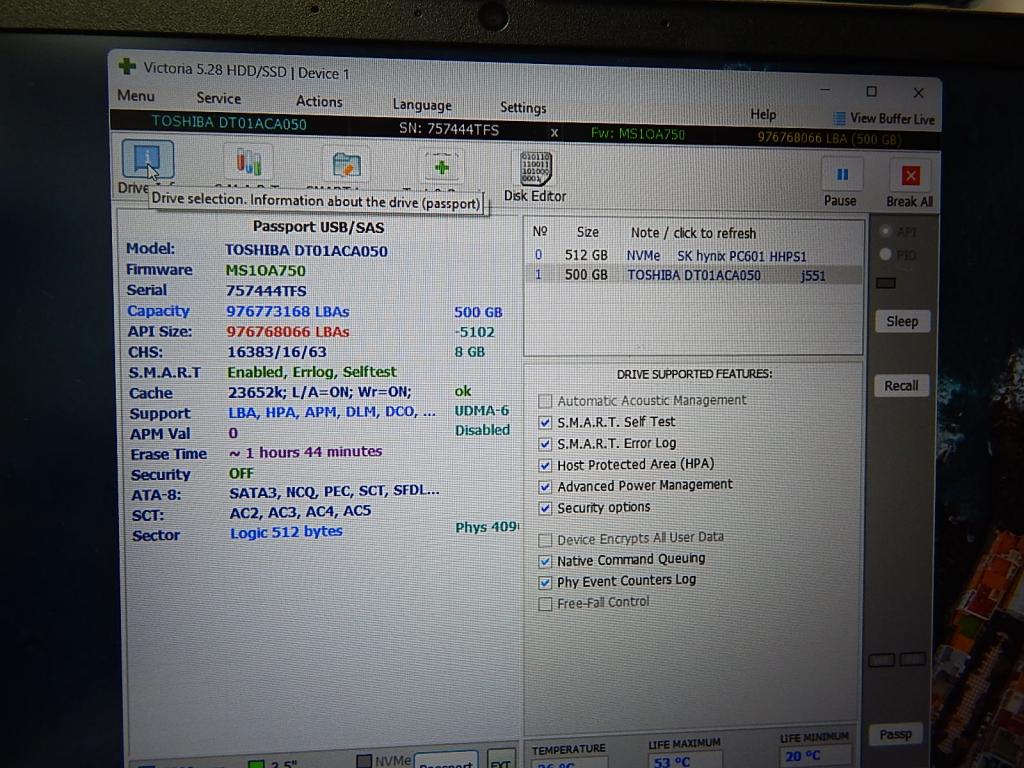The height and width of the screenshot is (768, 1024).
Task: Toggle Free-Fall Control checkbox
Action: tap(545, 604)
